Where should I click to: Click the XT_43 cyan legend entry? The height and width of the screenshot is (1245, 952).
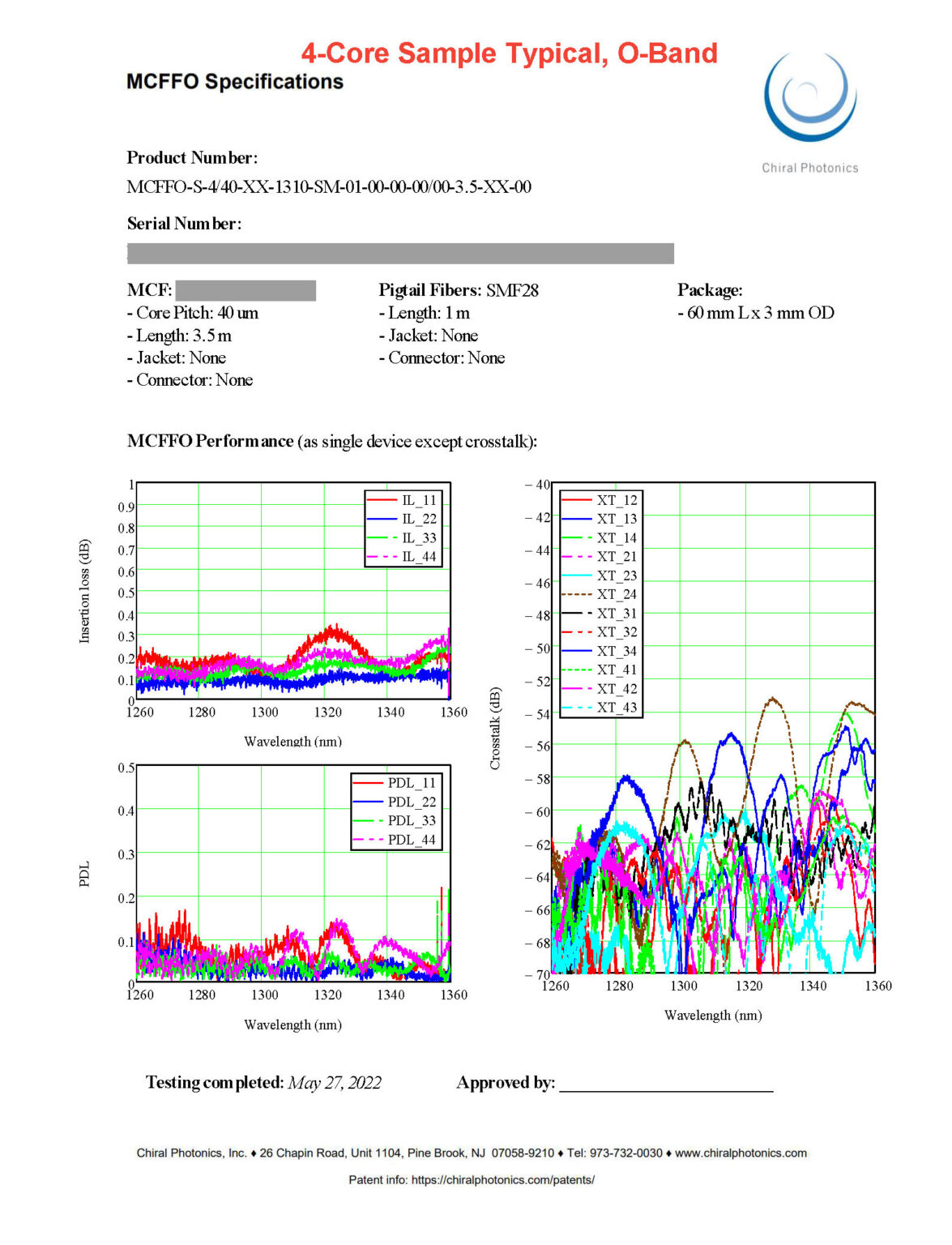tap(600, 708)
